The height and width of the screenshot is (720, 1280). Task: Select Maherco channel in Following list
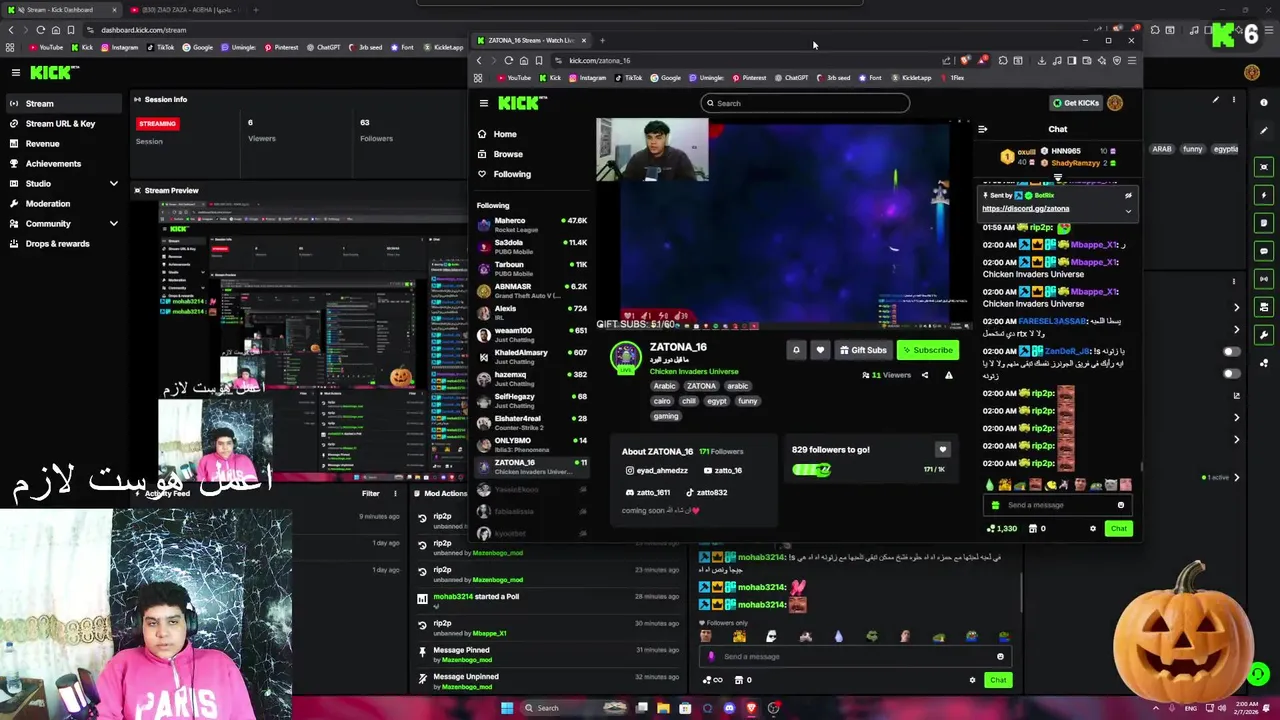point(532,225)
